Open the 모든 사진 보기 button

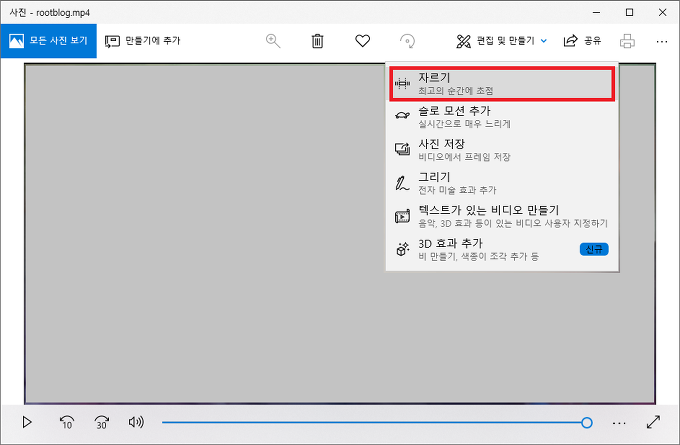(49, 41)
